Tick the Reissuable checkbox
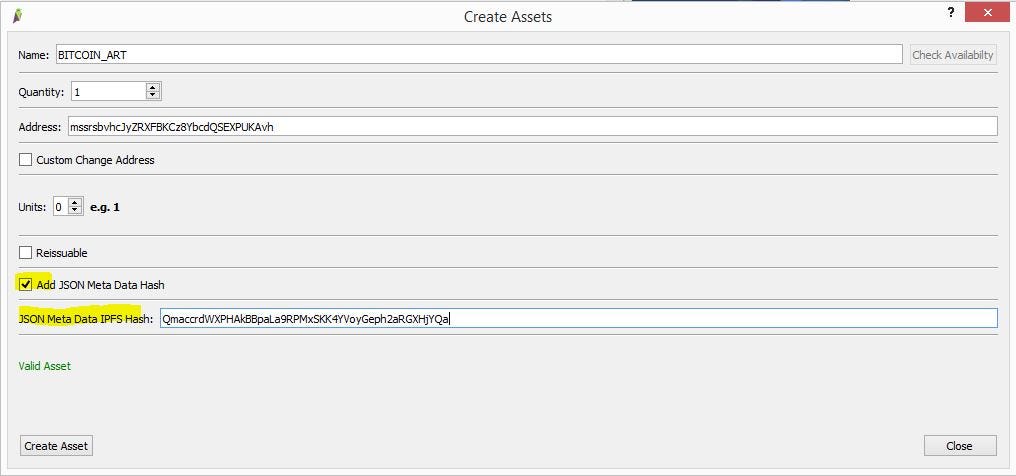 [x=25, y=253]
